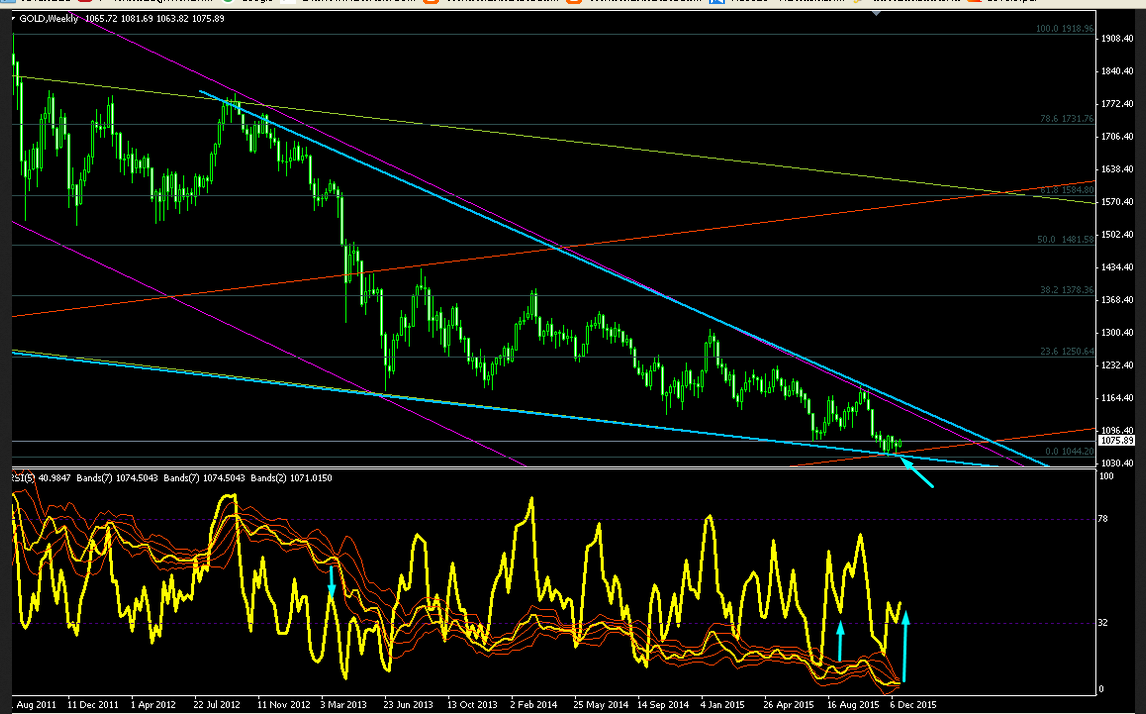Click the RSI scale 100 label
Image resolution: width=1146 pixels, height=714 pixels.
1107,476
